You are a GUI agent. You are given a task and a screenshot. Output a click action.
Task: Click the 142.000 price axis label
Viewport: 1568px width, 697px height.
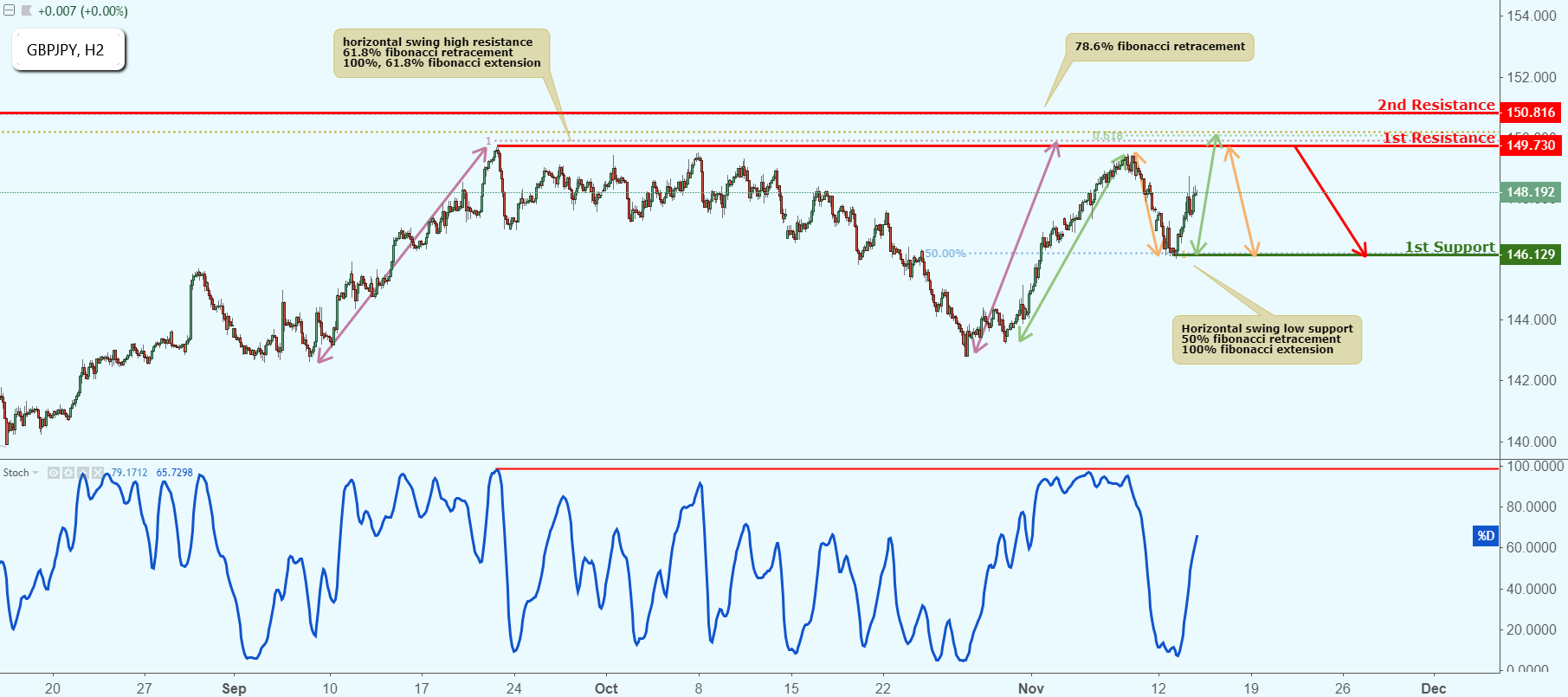click(x=1531, y=380)
